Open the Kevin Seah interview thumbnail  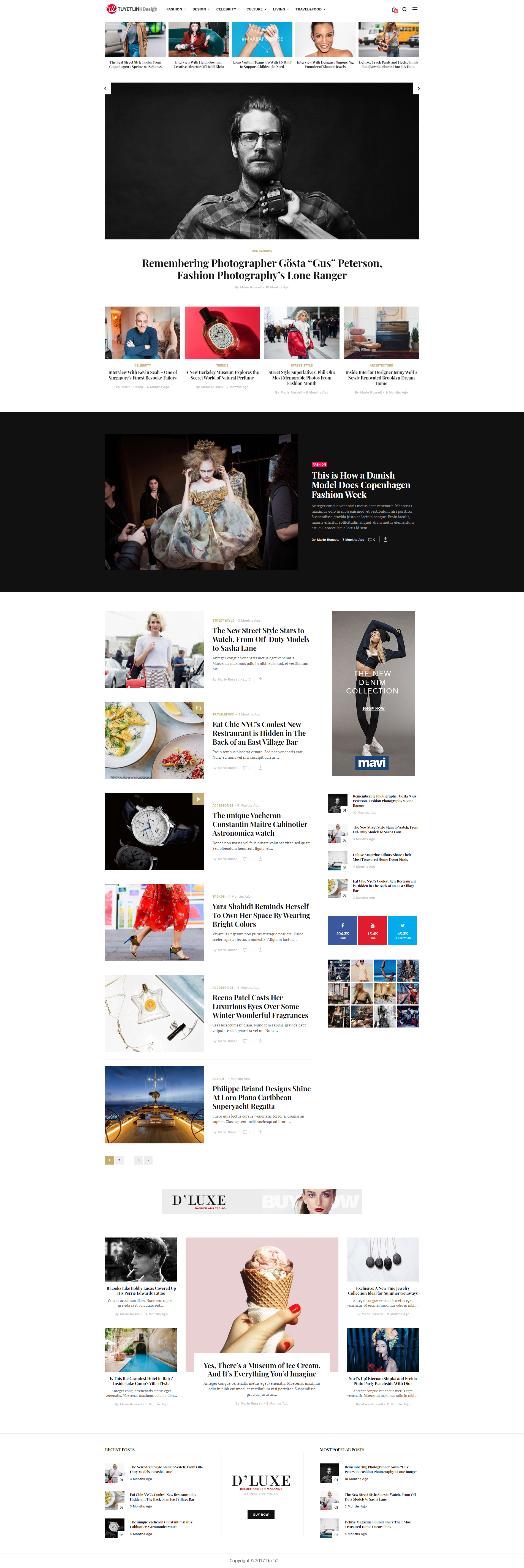(143, 333)
